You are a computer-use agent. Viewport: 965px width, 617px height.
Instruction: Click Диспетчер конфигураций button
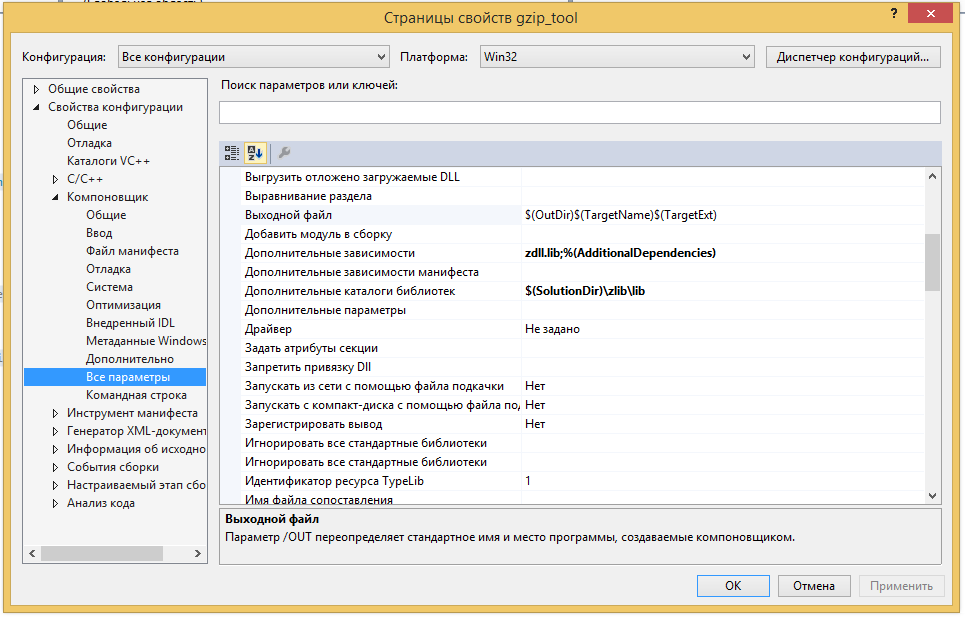coord(853,57)
